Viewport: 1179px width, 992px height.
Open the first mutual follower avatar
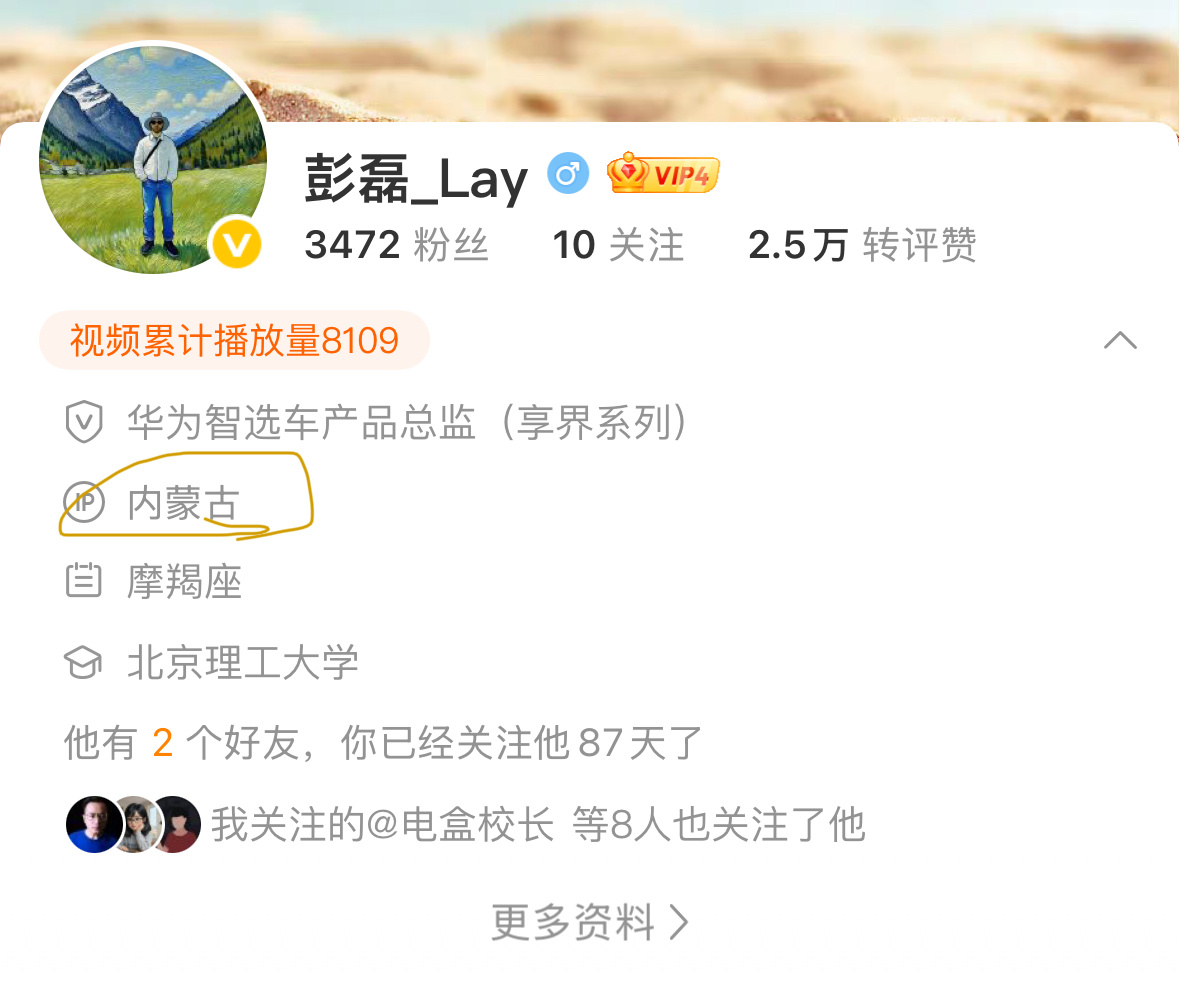[94, 824]
